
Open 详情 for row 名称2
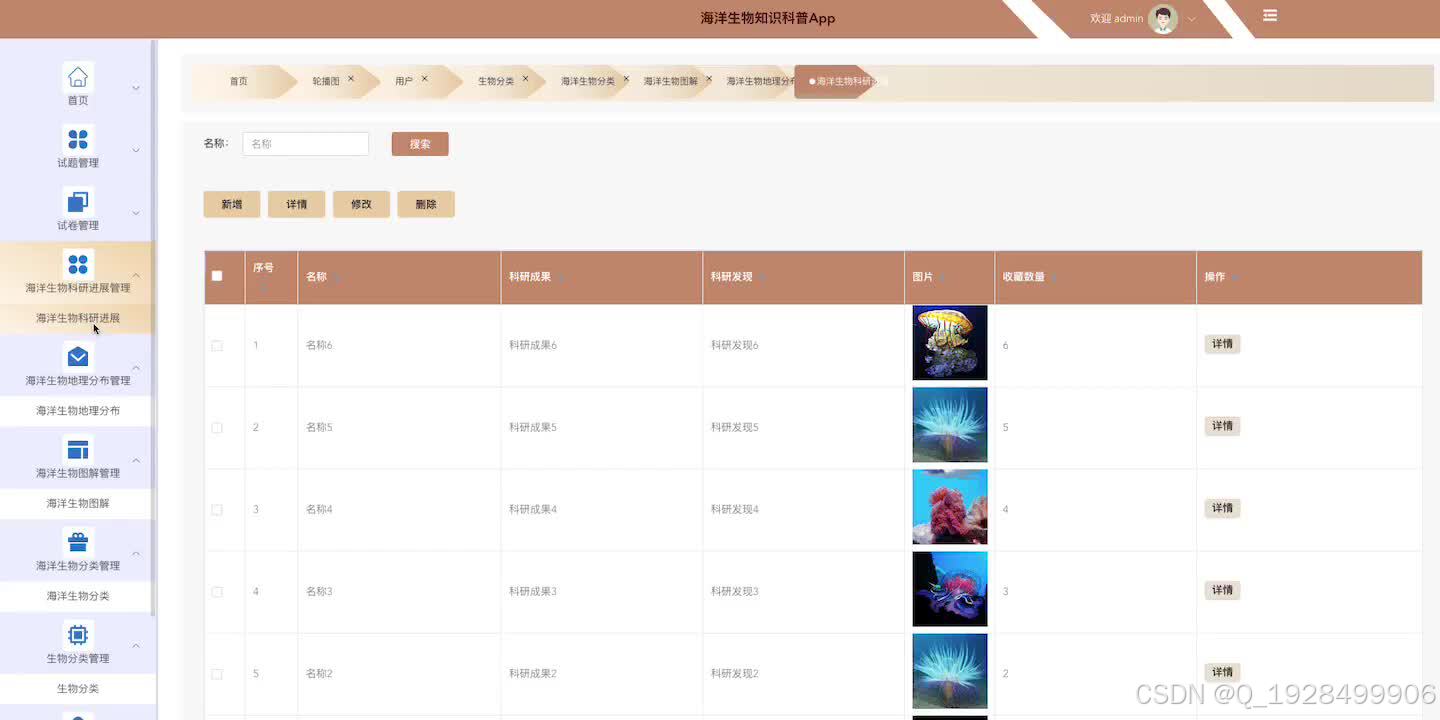coord(1222,672)
